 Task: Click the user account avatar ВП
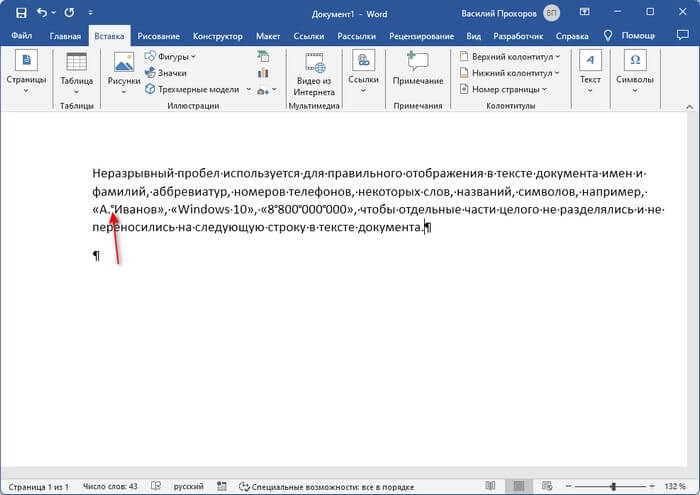click(551, 13)
